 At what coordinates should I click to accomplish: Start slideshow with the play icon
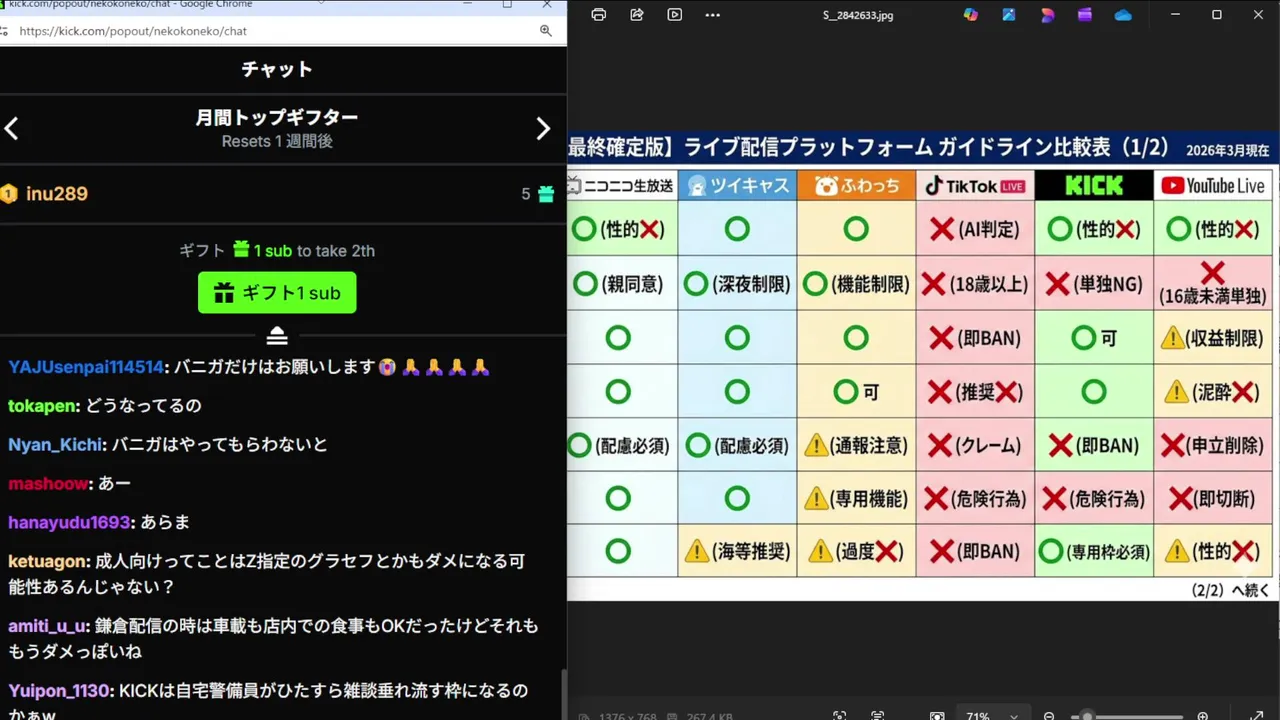(x=675, y=15)
